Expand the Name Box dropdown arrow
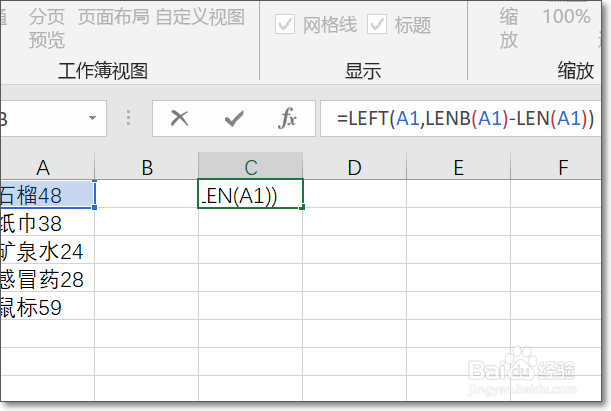This screenshot has width=611, height=411. [x=92, y=119]
